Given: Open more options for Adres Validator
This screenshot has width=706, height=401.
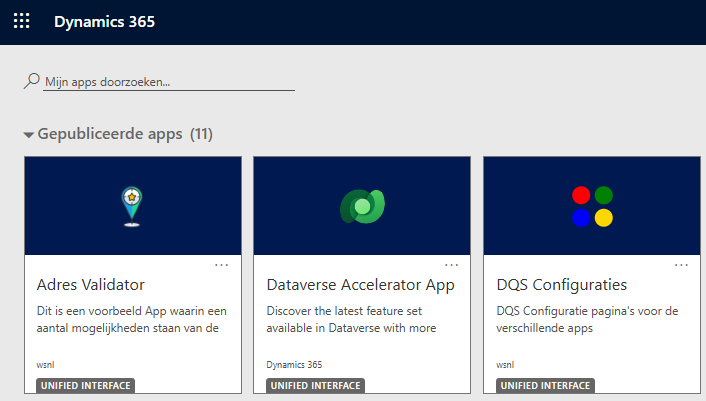Looking at the screenshot, I should click(222, 265).
